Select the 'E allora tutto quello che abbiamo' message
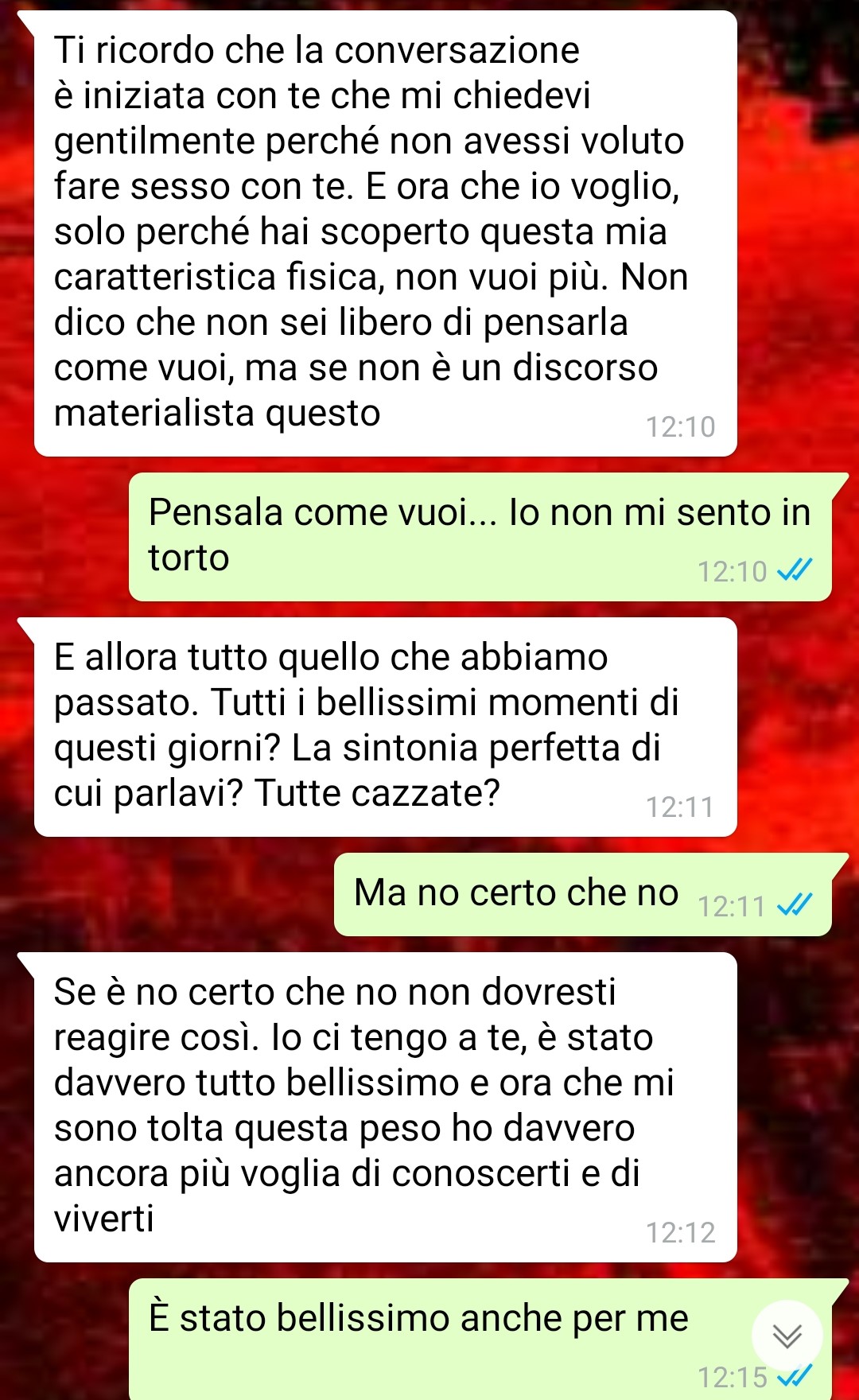859x1400 pixels. [385, 727]
